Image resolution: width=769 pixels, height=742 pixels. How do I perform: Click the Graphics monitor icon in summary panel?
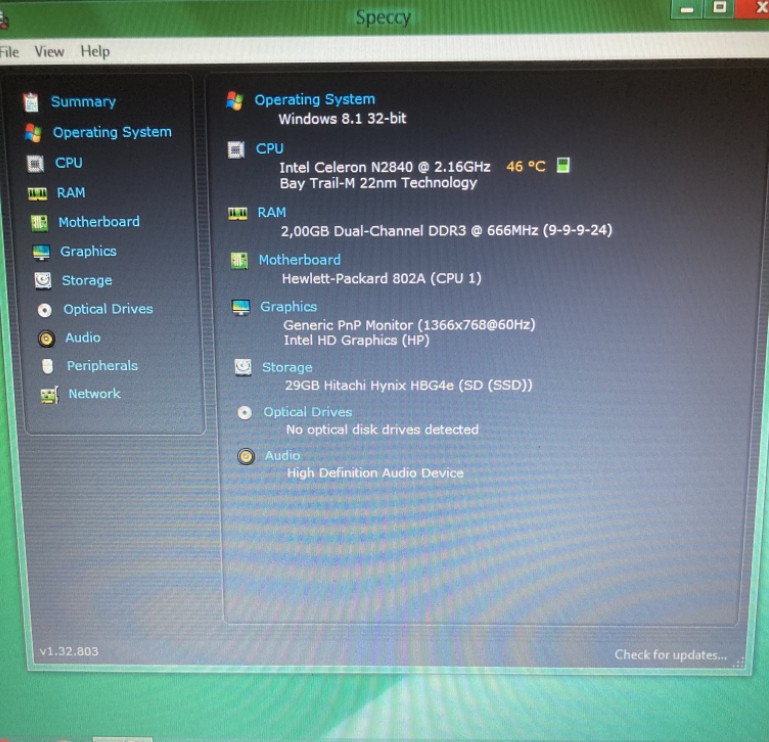pos(241,307)
